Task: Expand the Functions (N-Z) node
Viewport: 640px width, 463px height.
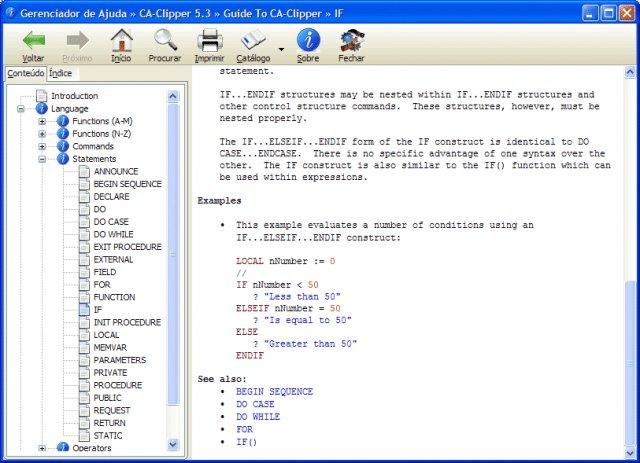Action: coord(42,134)
